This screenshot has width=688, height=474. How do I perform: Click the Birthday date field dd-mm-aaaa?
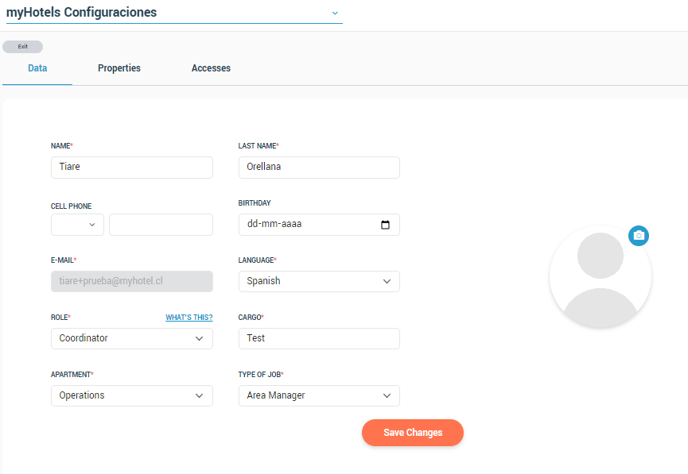pos(319,225)
